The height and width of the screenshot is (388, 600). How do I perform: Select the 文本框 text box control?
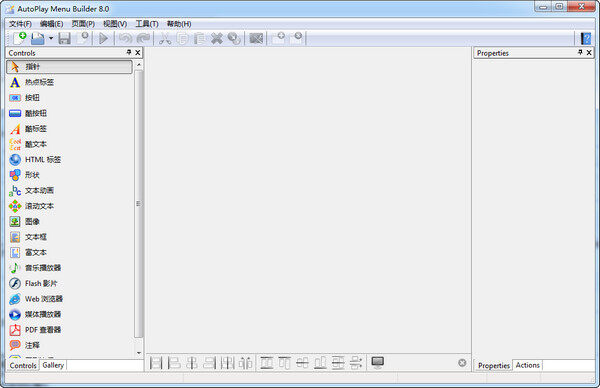[x=69, y=237]
